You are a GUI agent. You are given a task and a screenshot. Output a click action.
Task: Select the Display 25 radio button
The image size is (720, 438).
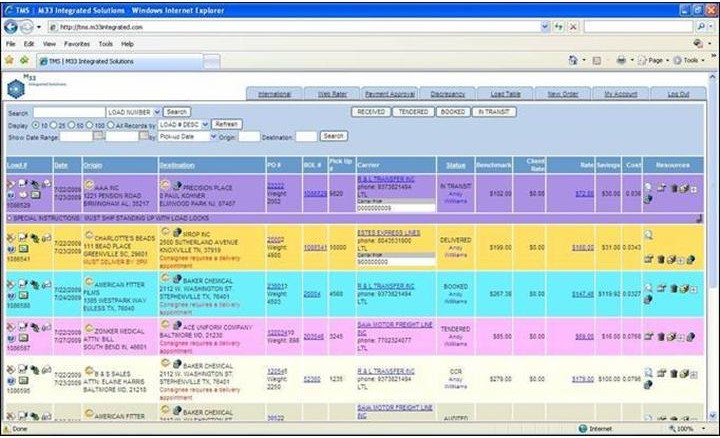(53, 125)
